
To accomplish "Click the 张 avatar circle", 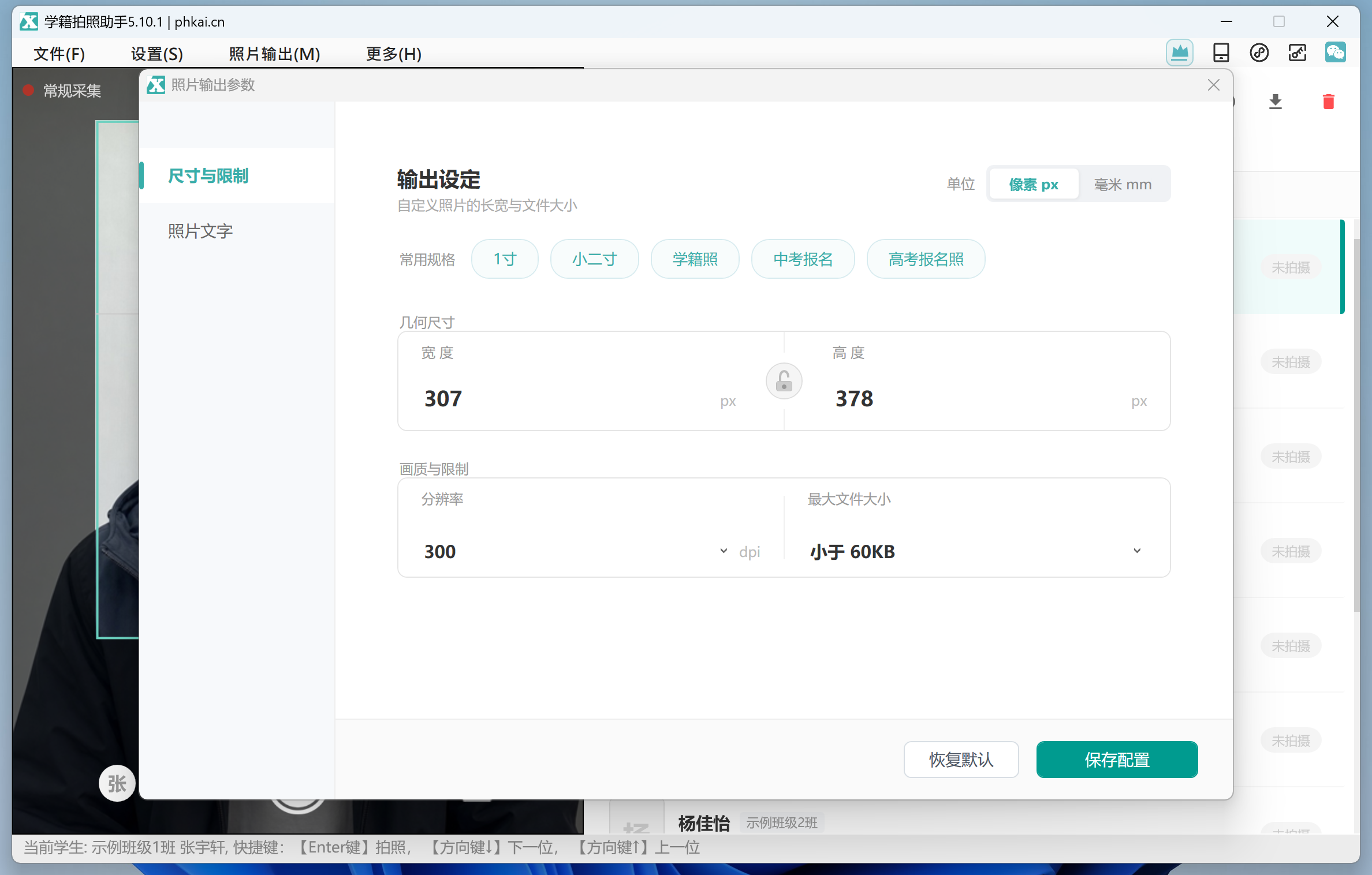I will 117,783.
